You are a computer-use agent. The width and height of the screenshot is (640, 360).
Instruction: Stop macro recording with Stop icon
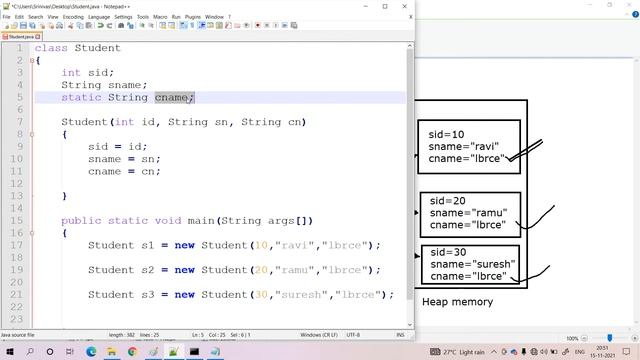coord(267,25)
